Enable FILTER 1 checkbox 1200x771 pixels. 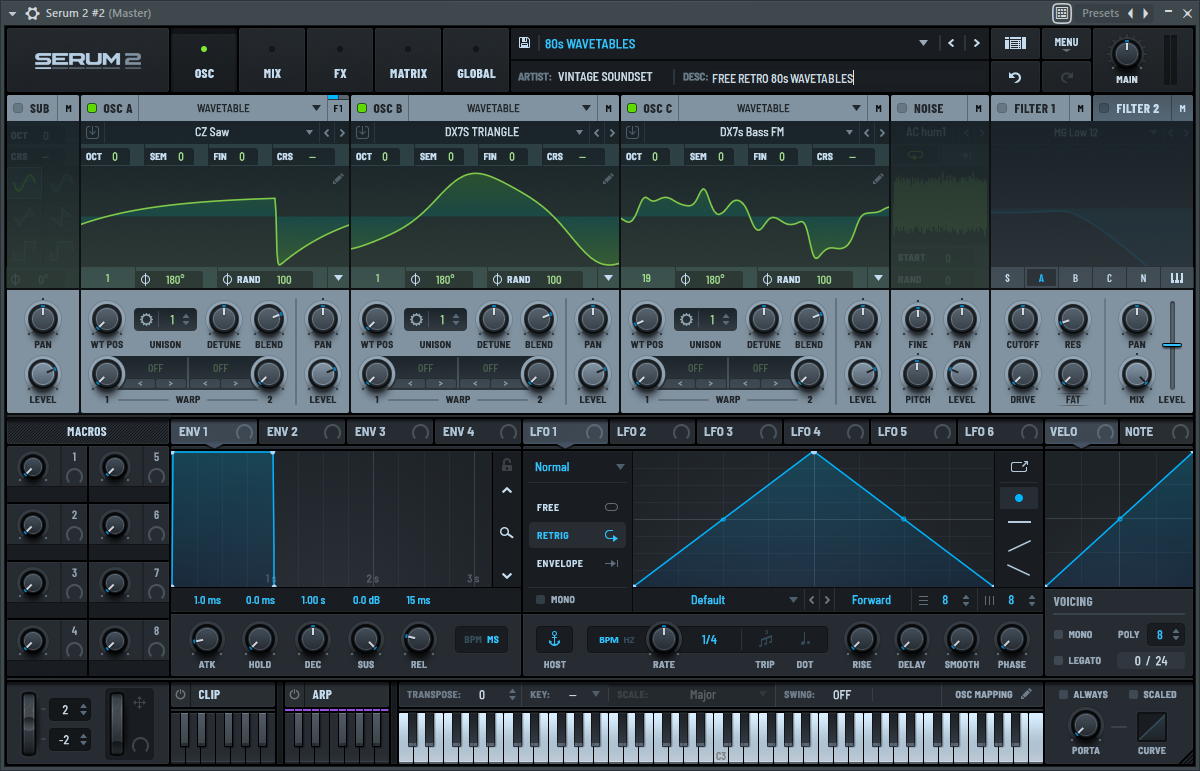click(x=1003, y=108)
